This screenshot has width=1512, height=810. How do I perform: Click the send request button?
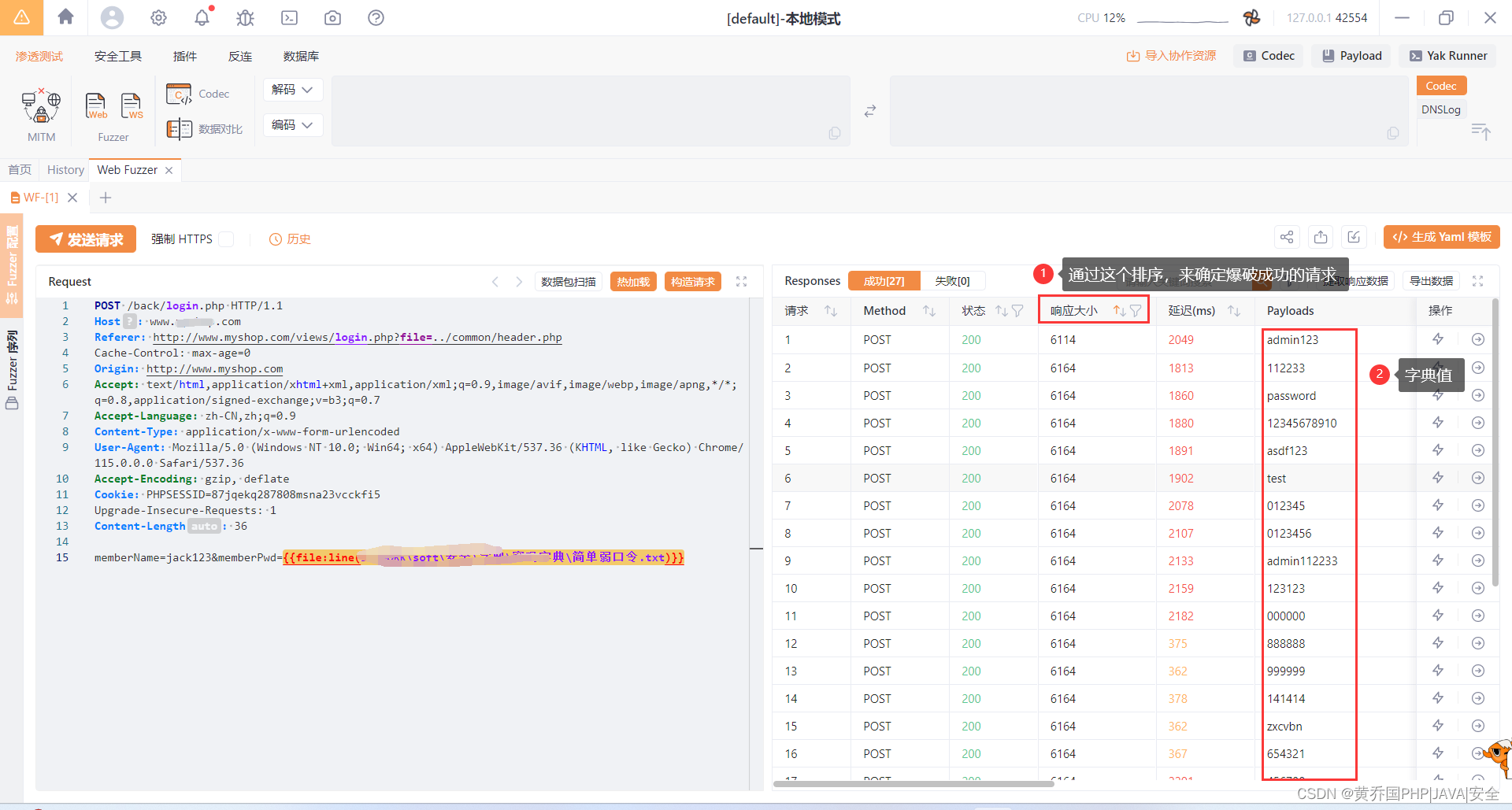click(86, 239)
